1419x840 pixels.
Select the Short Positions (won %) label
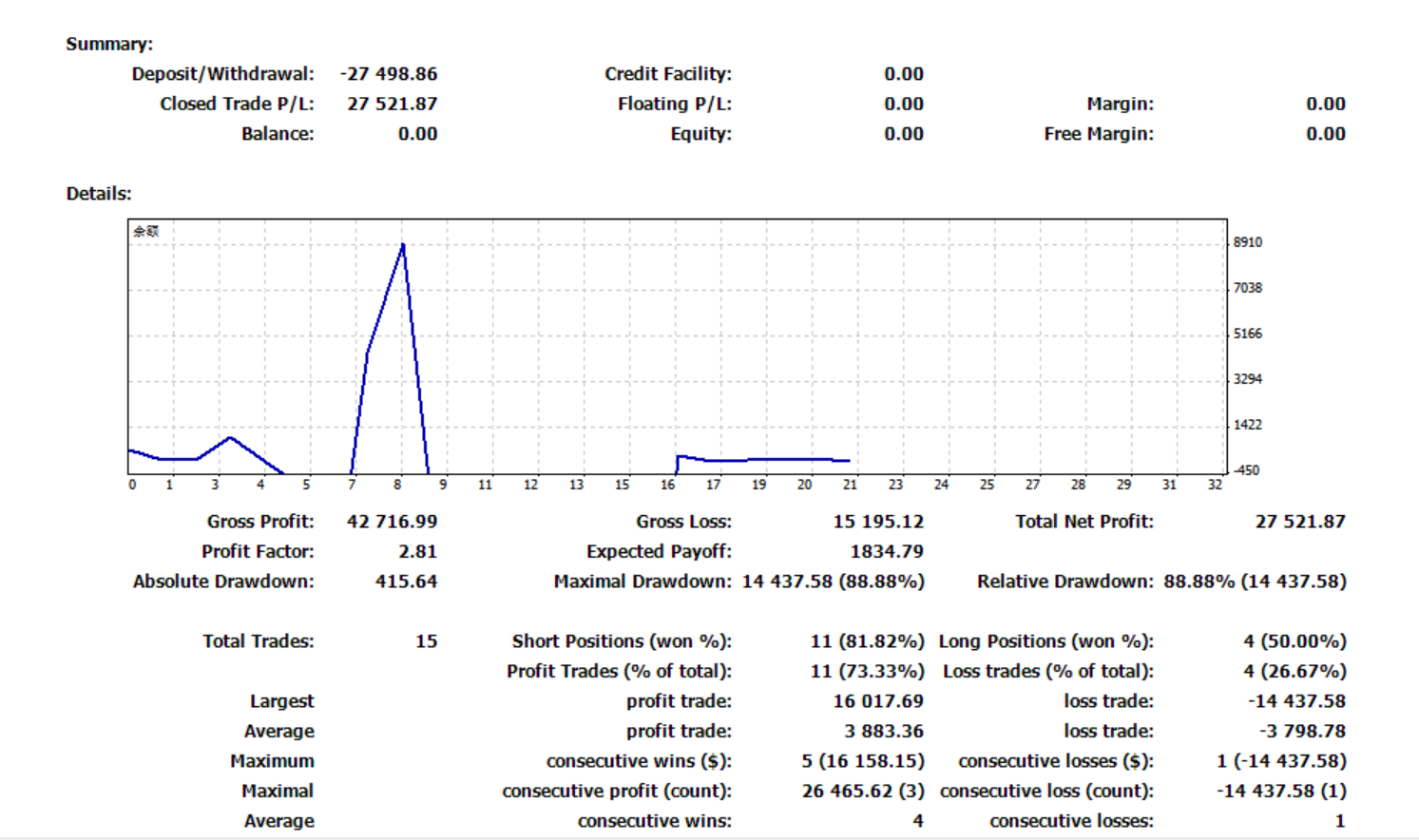tap(622, 641)
